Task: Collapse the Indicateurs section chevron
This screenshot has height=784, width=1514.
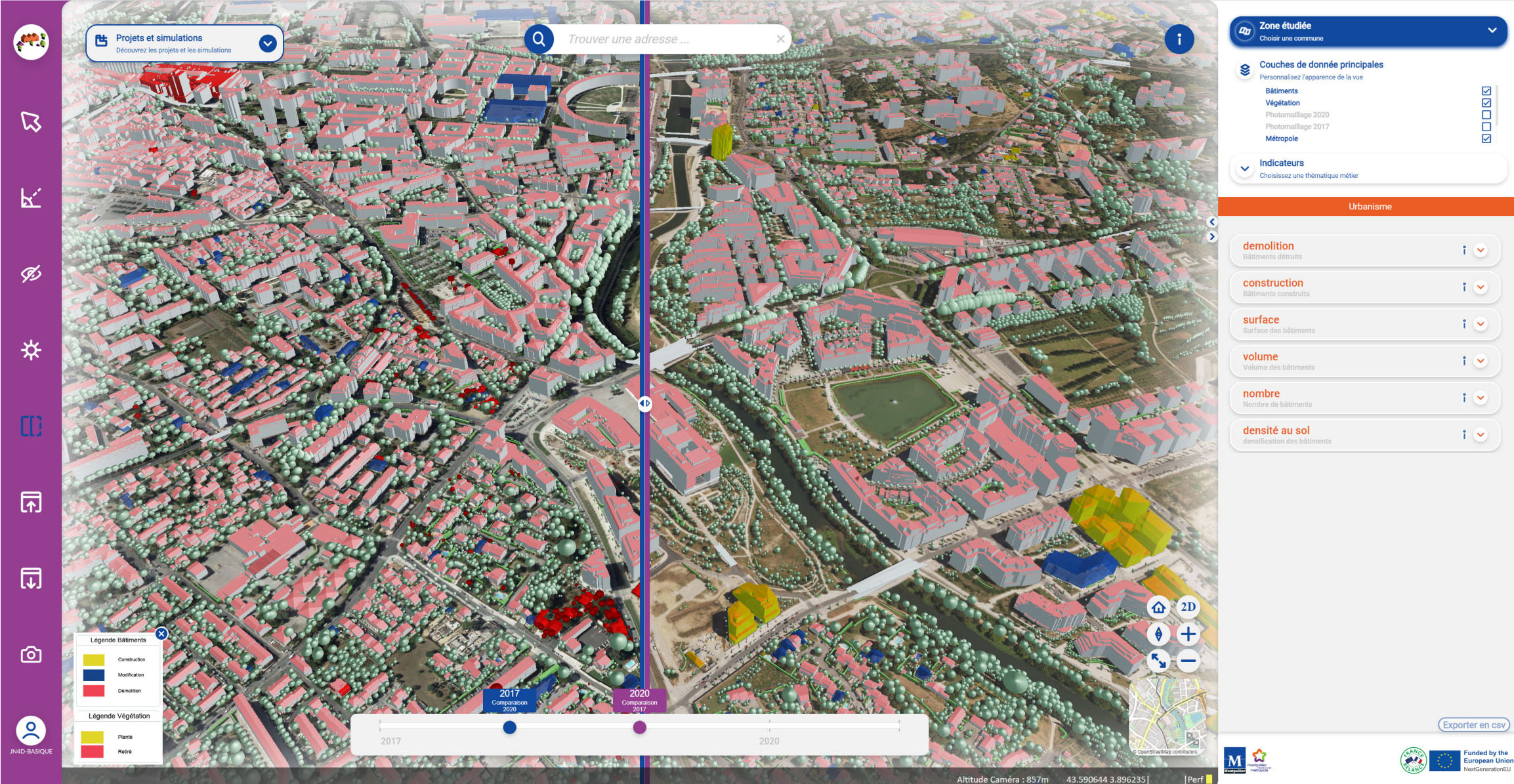Action: coord(1244,169)
